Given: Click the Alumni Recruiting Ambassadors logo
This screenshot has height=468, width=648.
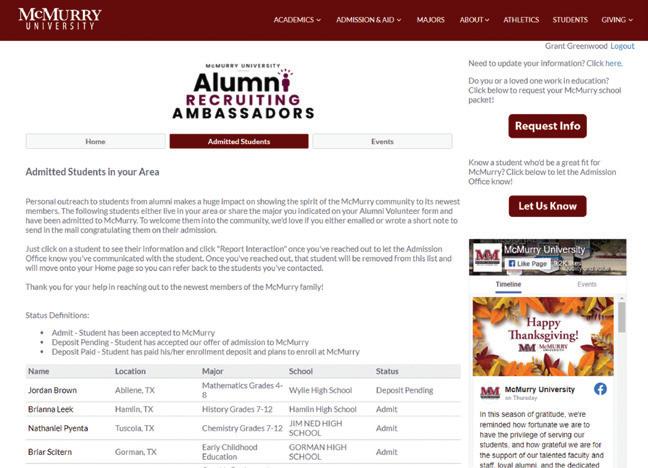Looking at the screenshot, I should pyautogui.click(x=243, y=91).
